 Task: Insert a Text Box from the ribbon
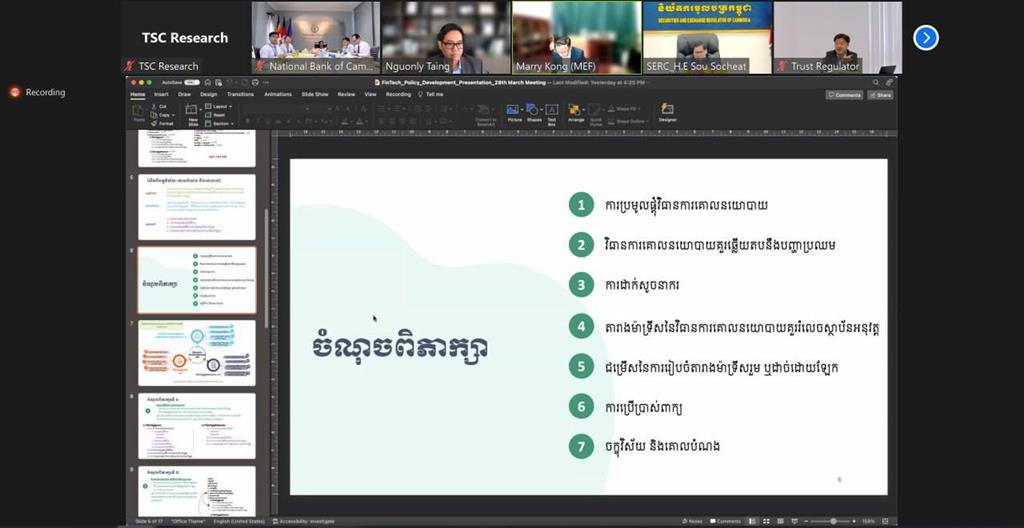pos(552,109)
